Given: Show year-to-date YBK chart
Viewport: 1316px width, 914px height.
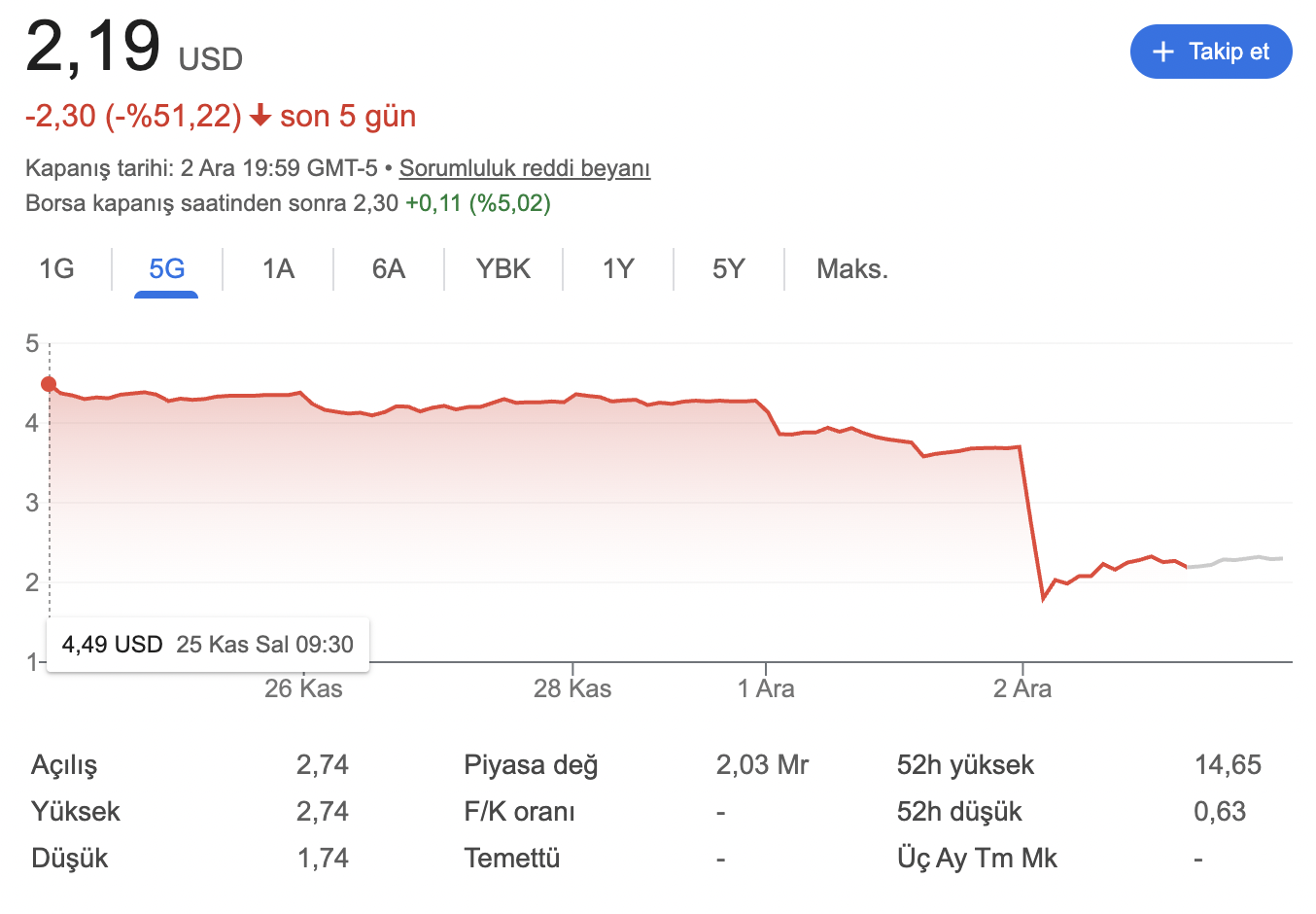Looking at the screenshot, I should pos(503,269).
